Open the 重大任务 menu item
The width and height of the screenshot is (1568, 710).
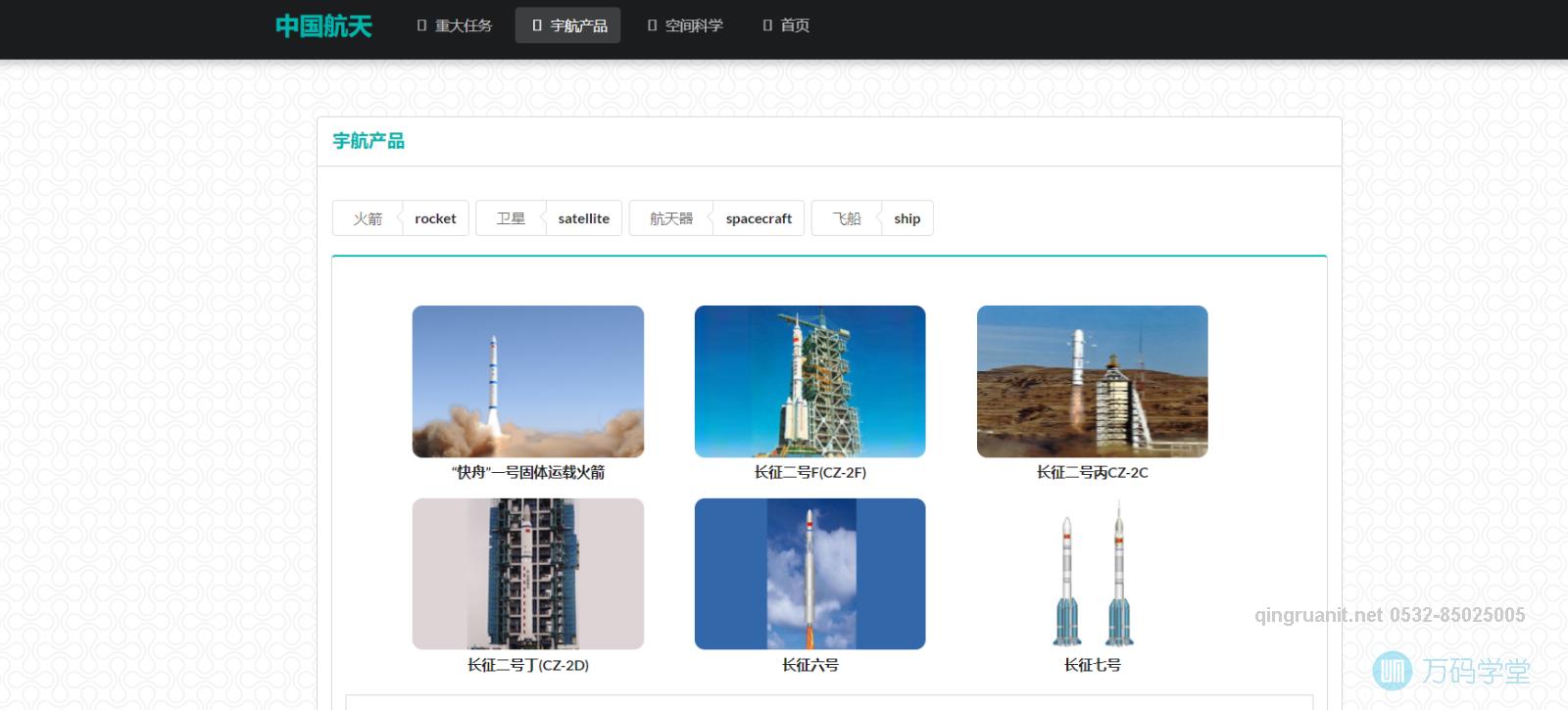click(455, 25)
